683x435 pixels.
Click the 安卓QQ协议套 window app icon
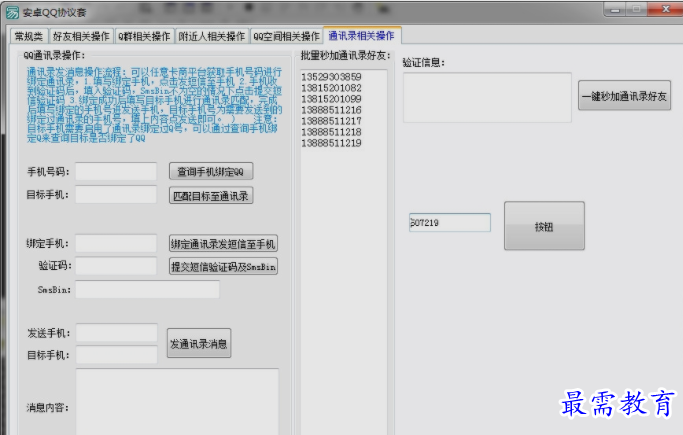[x=12, y=12]
